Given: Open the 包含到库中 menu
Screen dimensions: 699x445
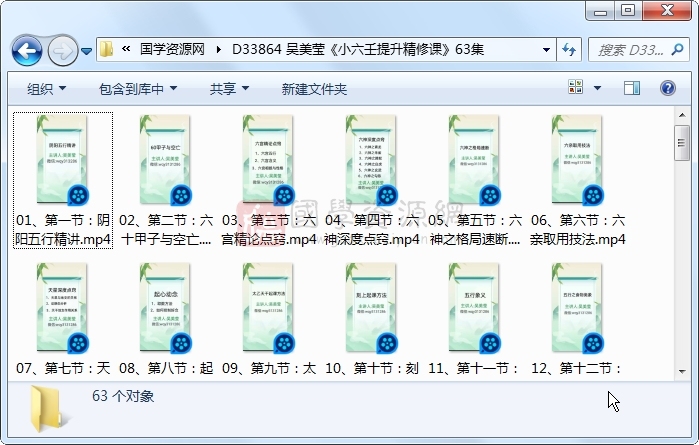Looking at the screenshot, I should pyautogui.click(x=138, y=89).
